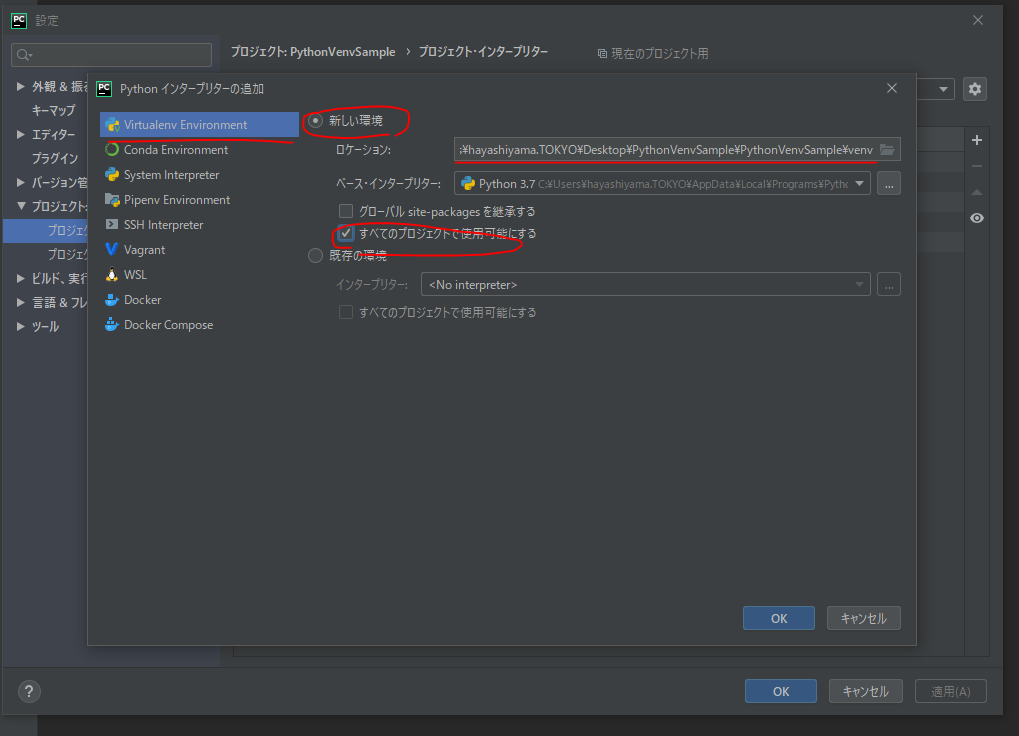1019x736 pixels.
Task: Choose the Docker Compose icon
Action: pyautogui.click(x=112, y=325)
